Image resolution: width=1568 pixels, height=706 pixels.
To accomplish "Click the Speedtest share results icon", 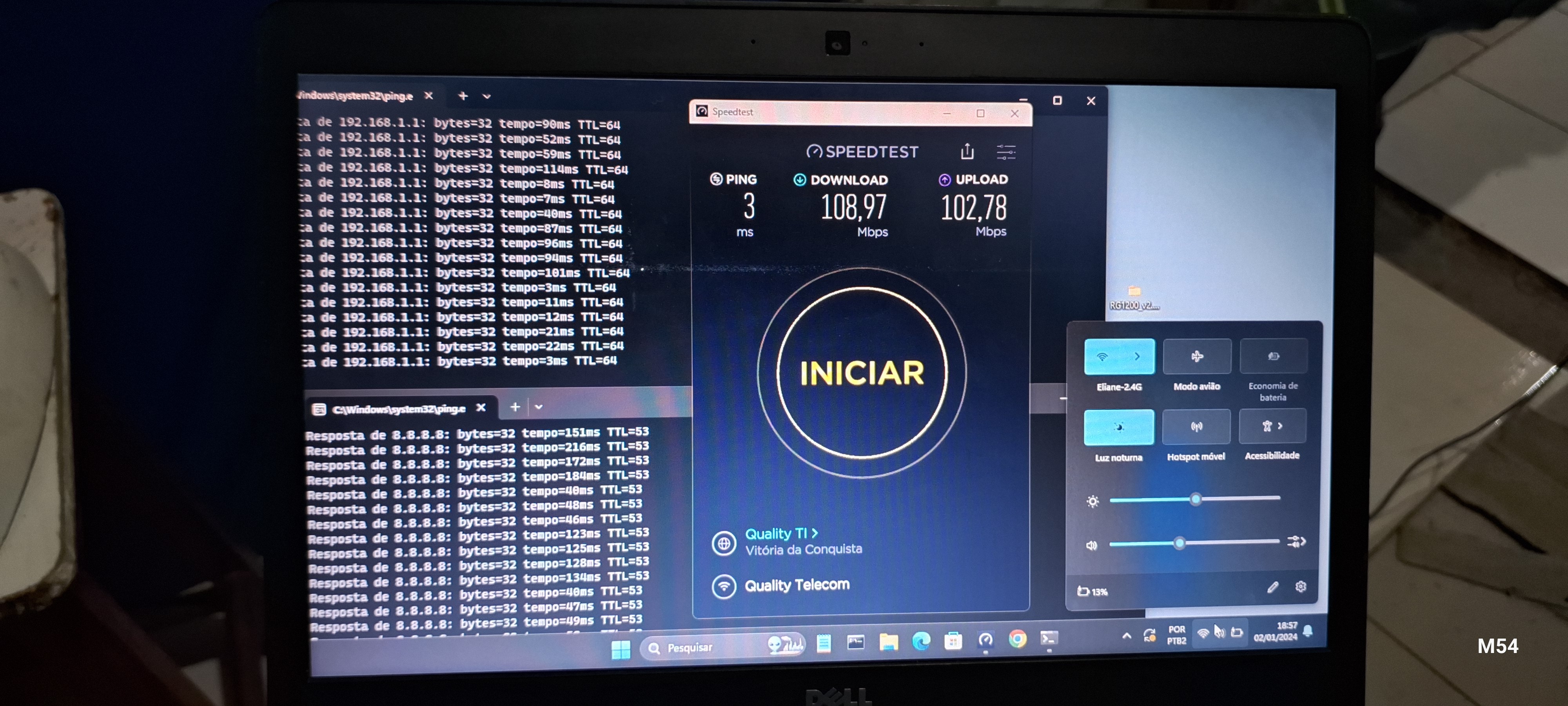I will [967, 151].
